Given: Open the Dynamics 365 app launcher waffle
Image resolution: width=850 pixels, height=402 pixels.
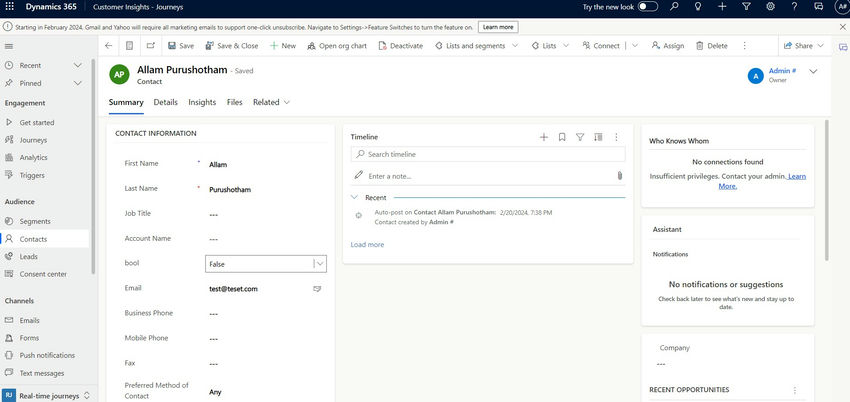Looking at the screenshot, I should click(10, 7).
